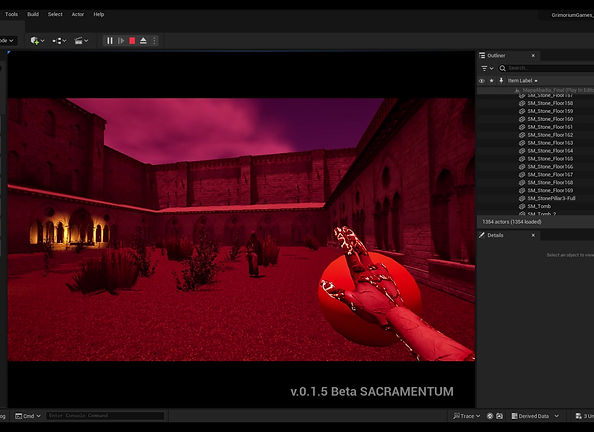Open the Select menu

click(x=55, y=14)
